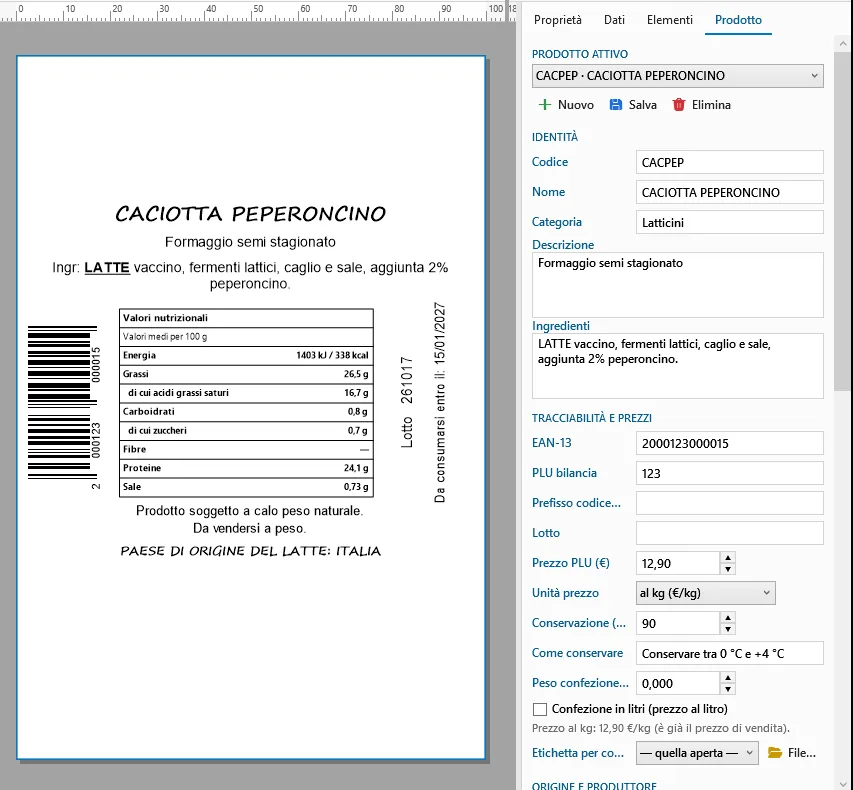Expand the Unità prezzo combo box
Image resolution: width=853 pixels, height=790 pixels.
(x=706, y=593)
